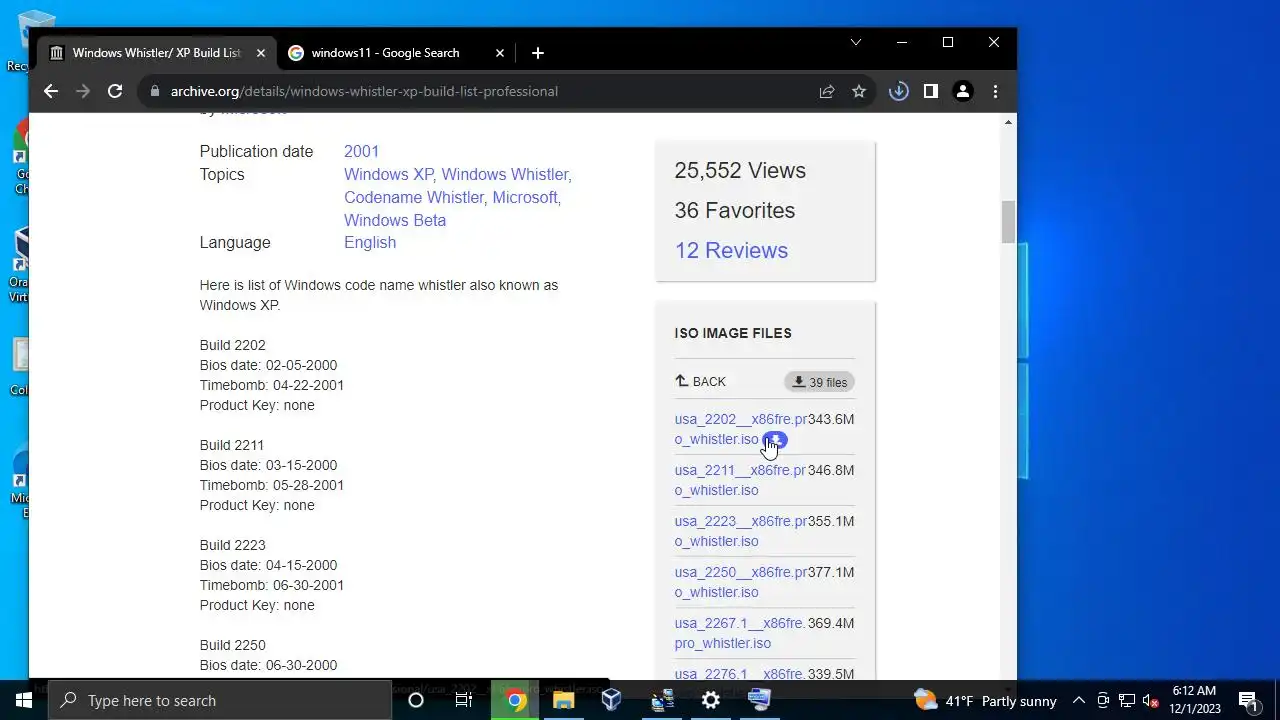Screen dimensions: 1280x720
Task: Open Settings gear in the taskbar
Action: tap(711, 700)
